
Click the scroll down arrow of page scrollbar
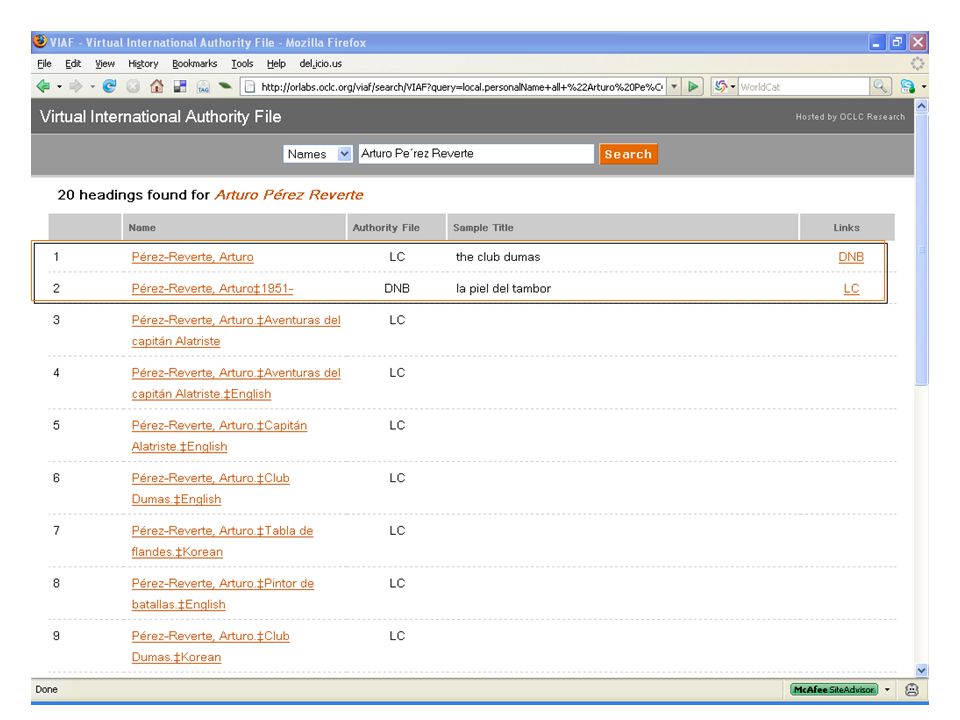tap(921, 670)
